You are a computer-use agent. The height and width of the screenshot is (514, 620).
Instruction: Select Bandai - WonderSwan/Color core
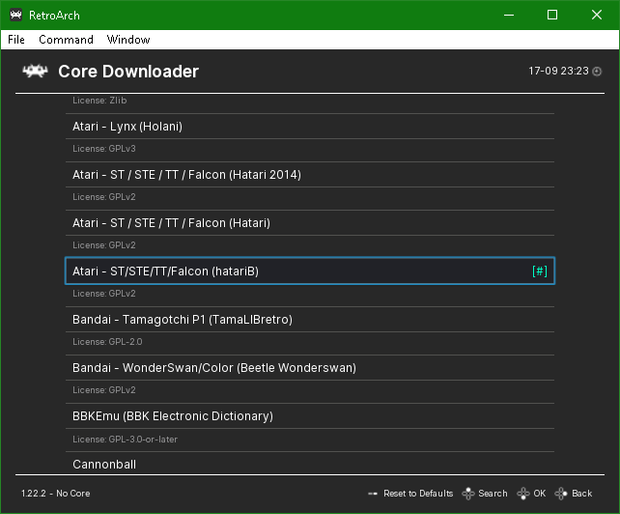click(x=310, y=368)
